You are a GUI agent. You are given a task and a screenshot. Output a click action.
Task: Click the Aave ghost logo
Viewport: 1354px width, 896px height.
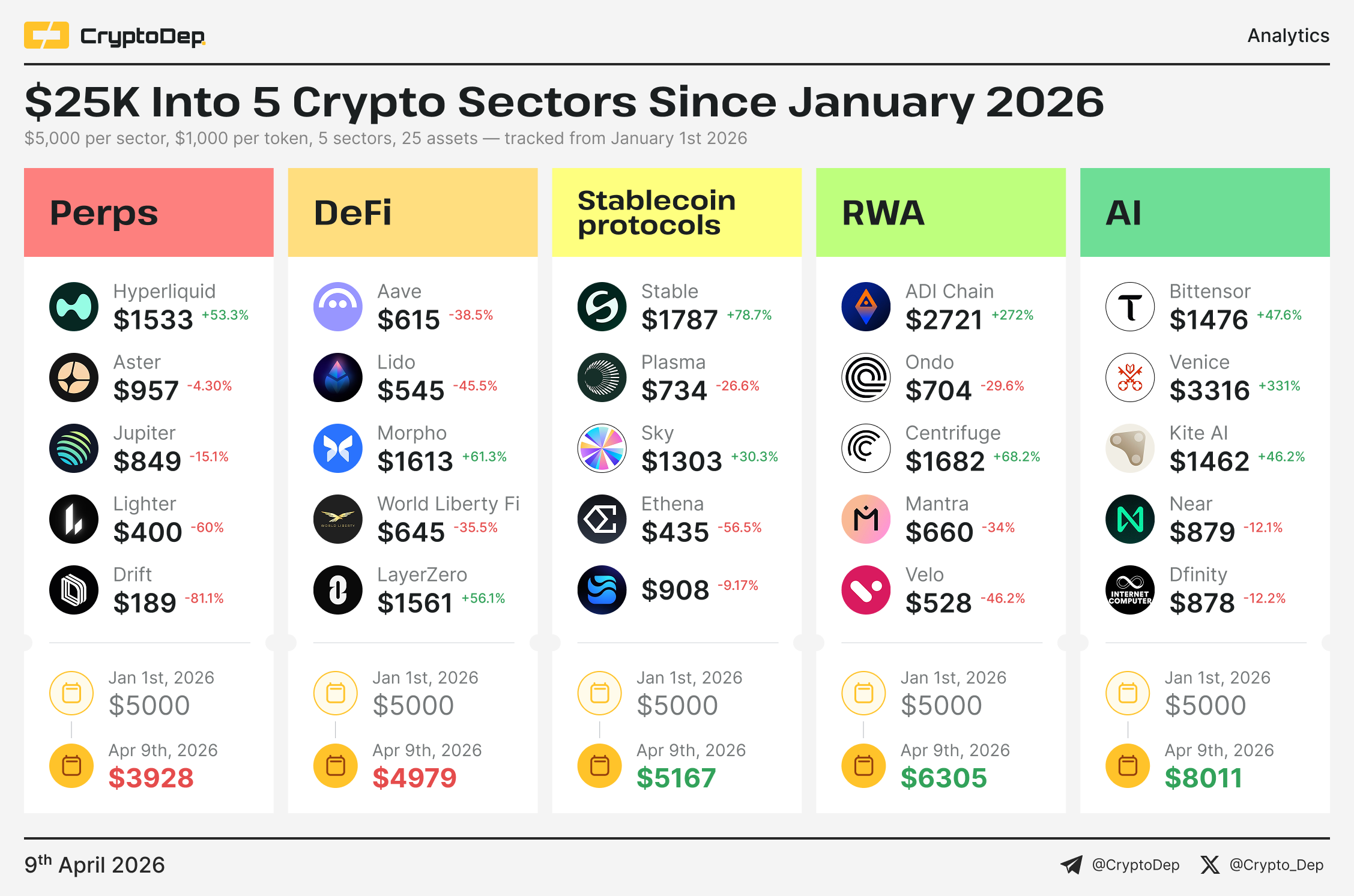coord(338,307)
